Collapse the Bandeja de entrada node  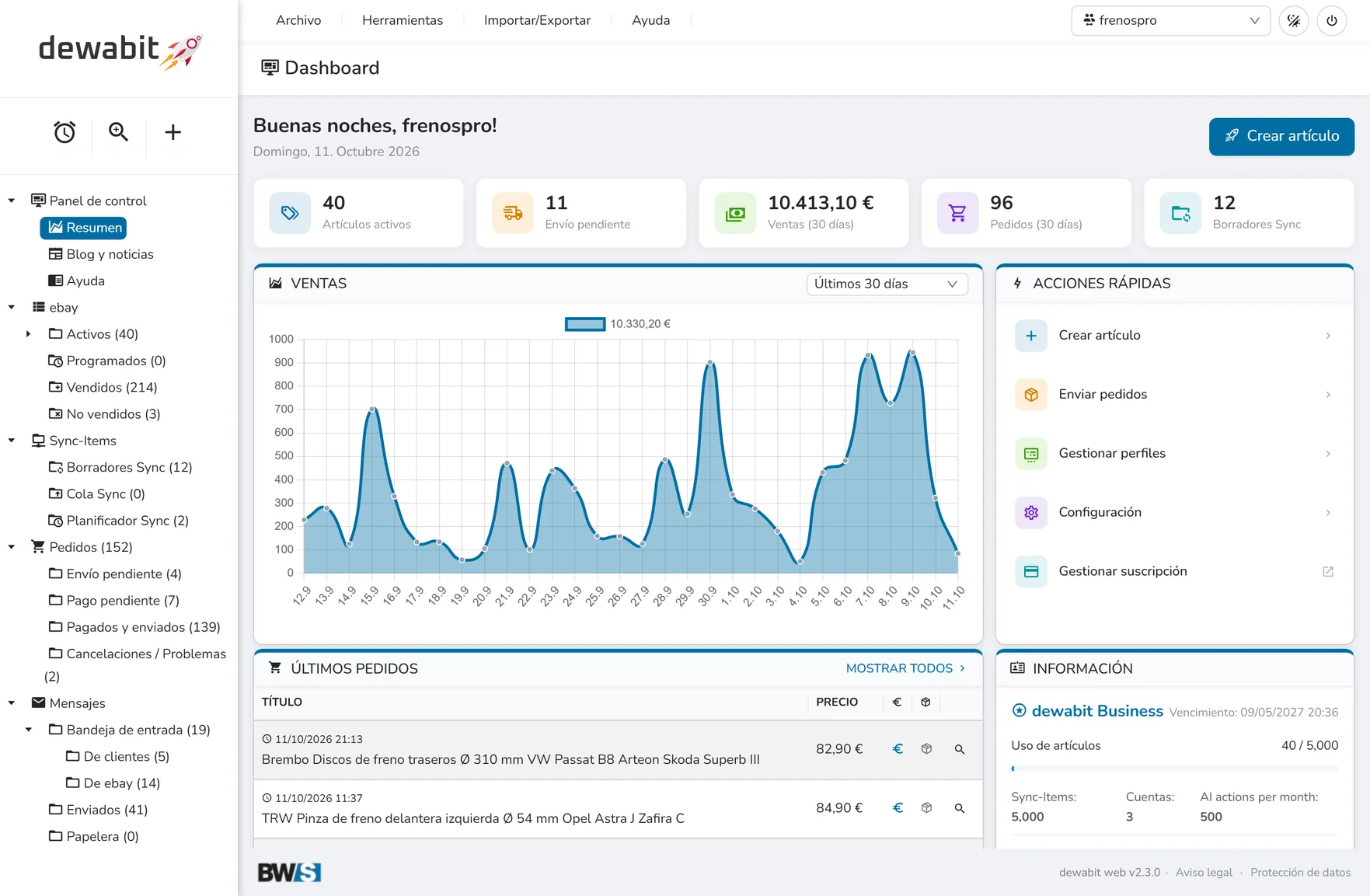[x=29, y=730]
